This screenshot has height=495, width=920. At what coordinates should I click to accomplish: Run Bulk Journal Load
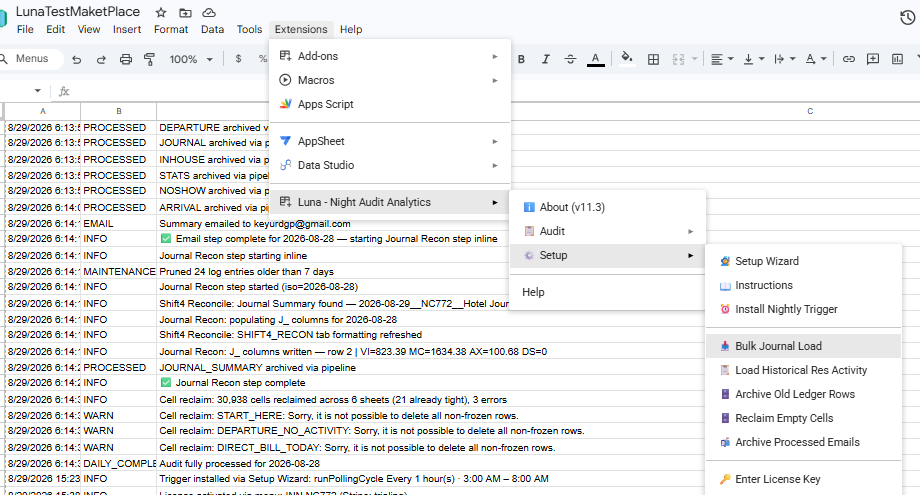tap(803, 346)
